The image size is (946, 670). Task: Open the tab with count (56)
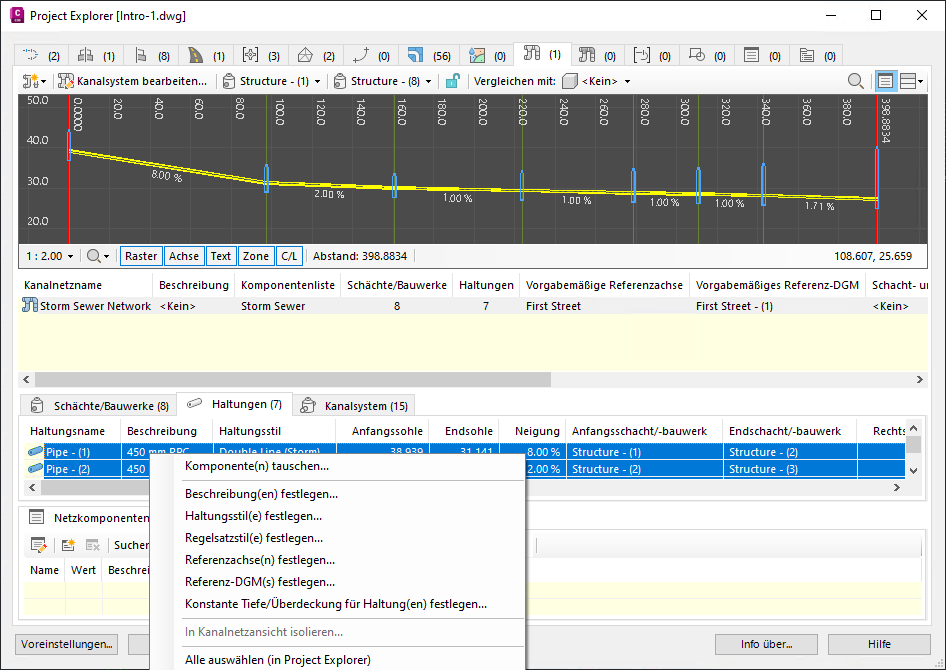(x=427, y=55)
